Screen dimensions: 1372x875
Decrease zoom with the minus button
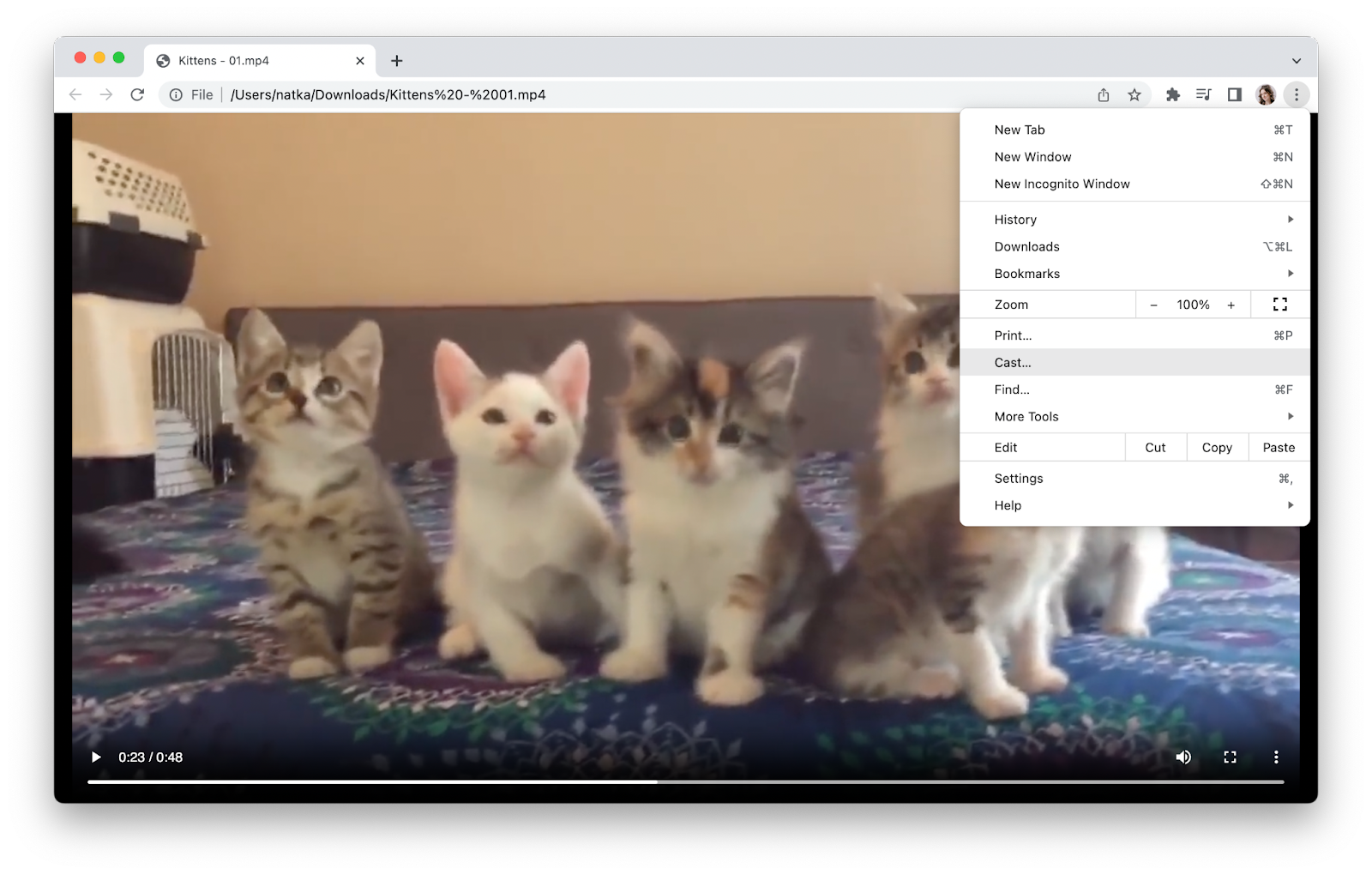point(1153,305)
